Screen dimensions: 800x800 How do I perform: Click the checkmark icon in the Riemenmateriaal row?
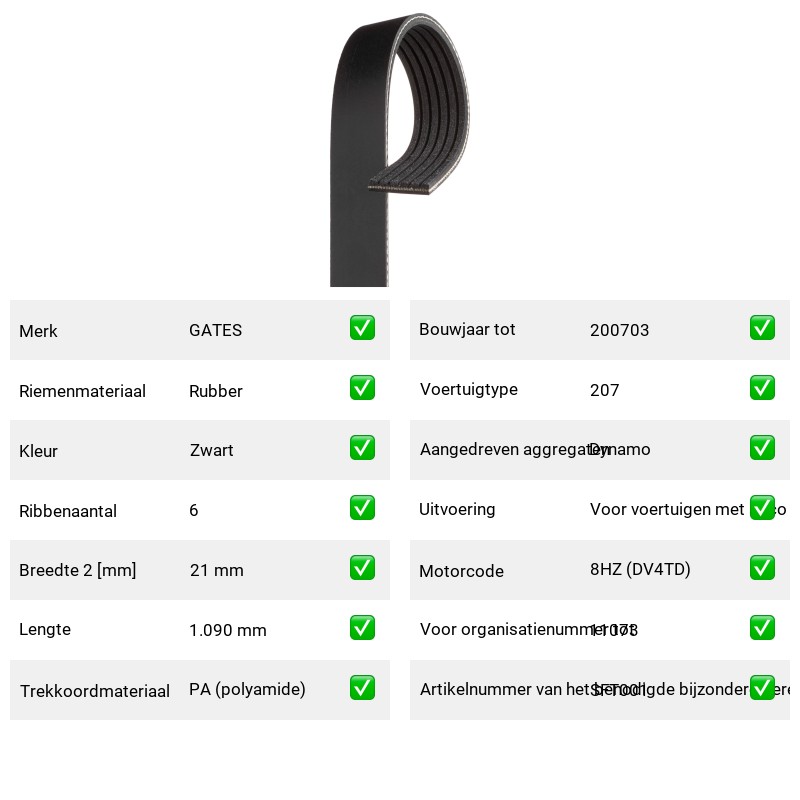(362, 388)
